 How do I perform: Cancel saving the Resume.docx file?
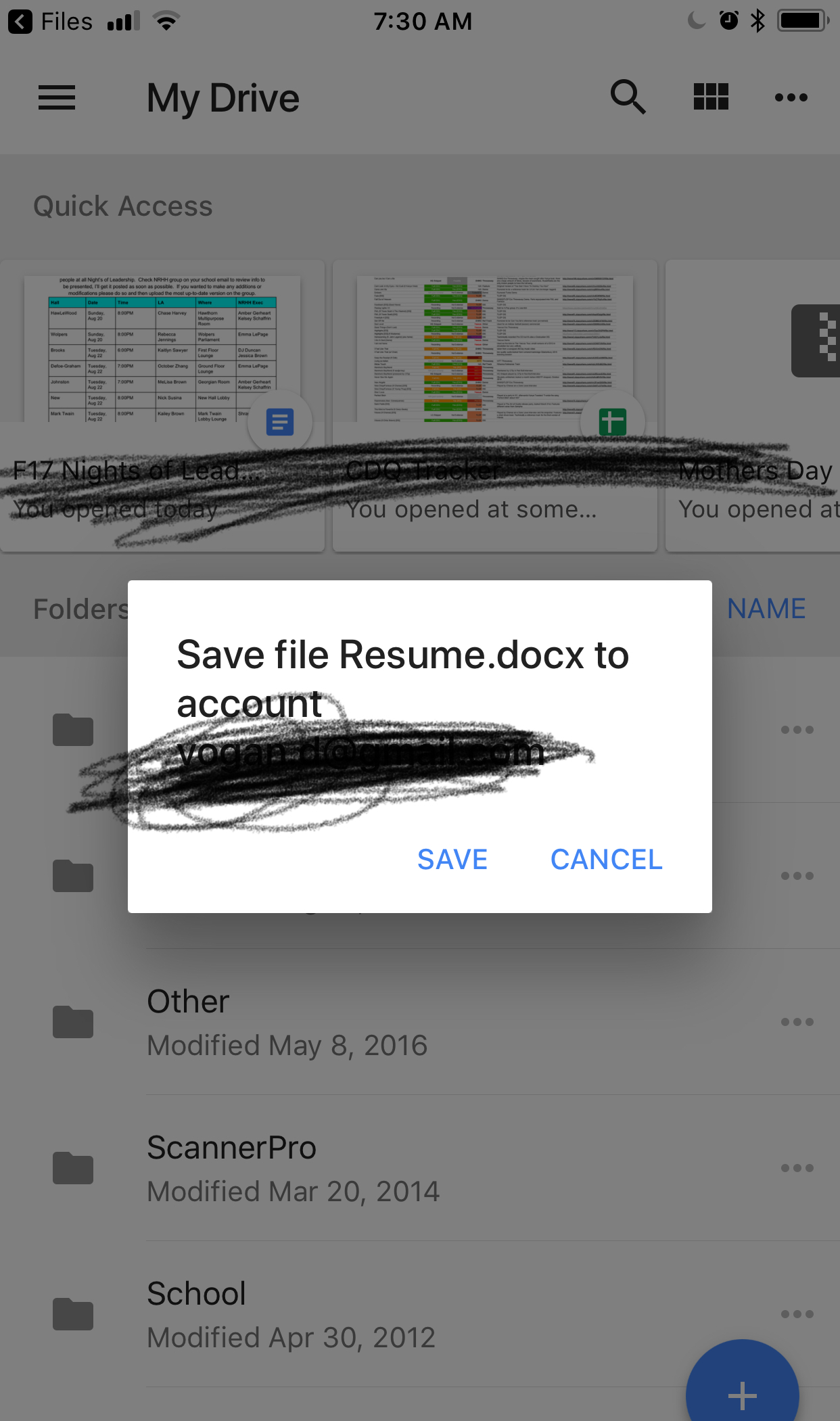click(607, 860)
